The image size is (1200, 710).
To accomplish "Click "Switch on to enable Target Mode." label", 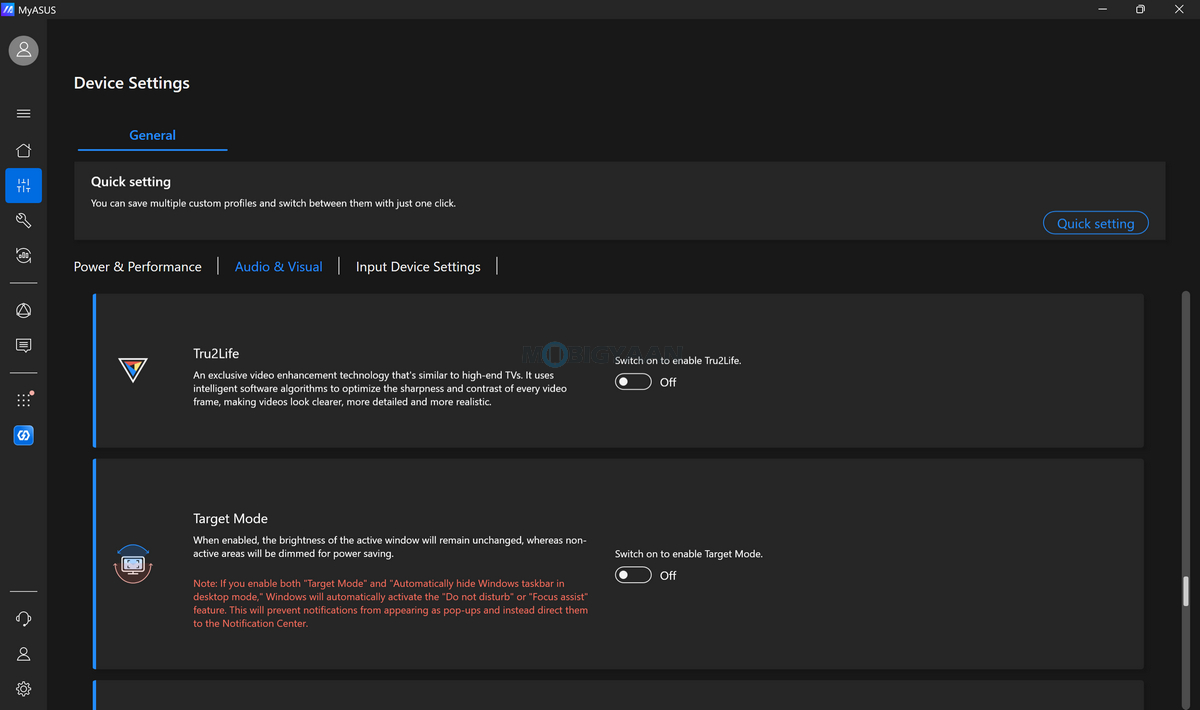I will (x=689, y=554).
